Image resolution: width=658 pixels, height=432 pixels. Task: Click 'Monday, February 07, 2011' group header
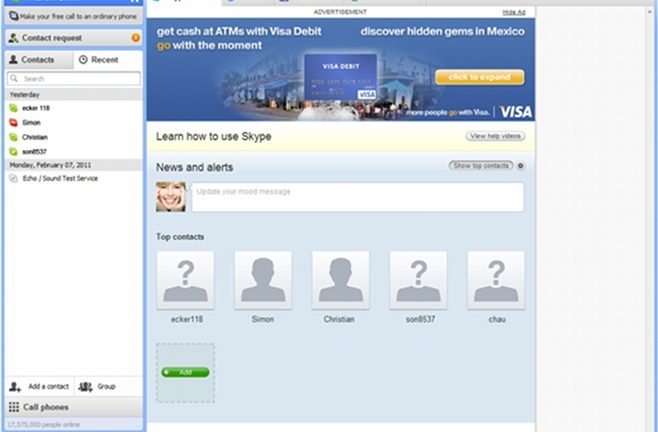(74, 165)
